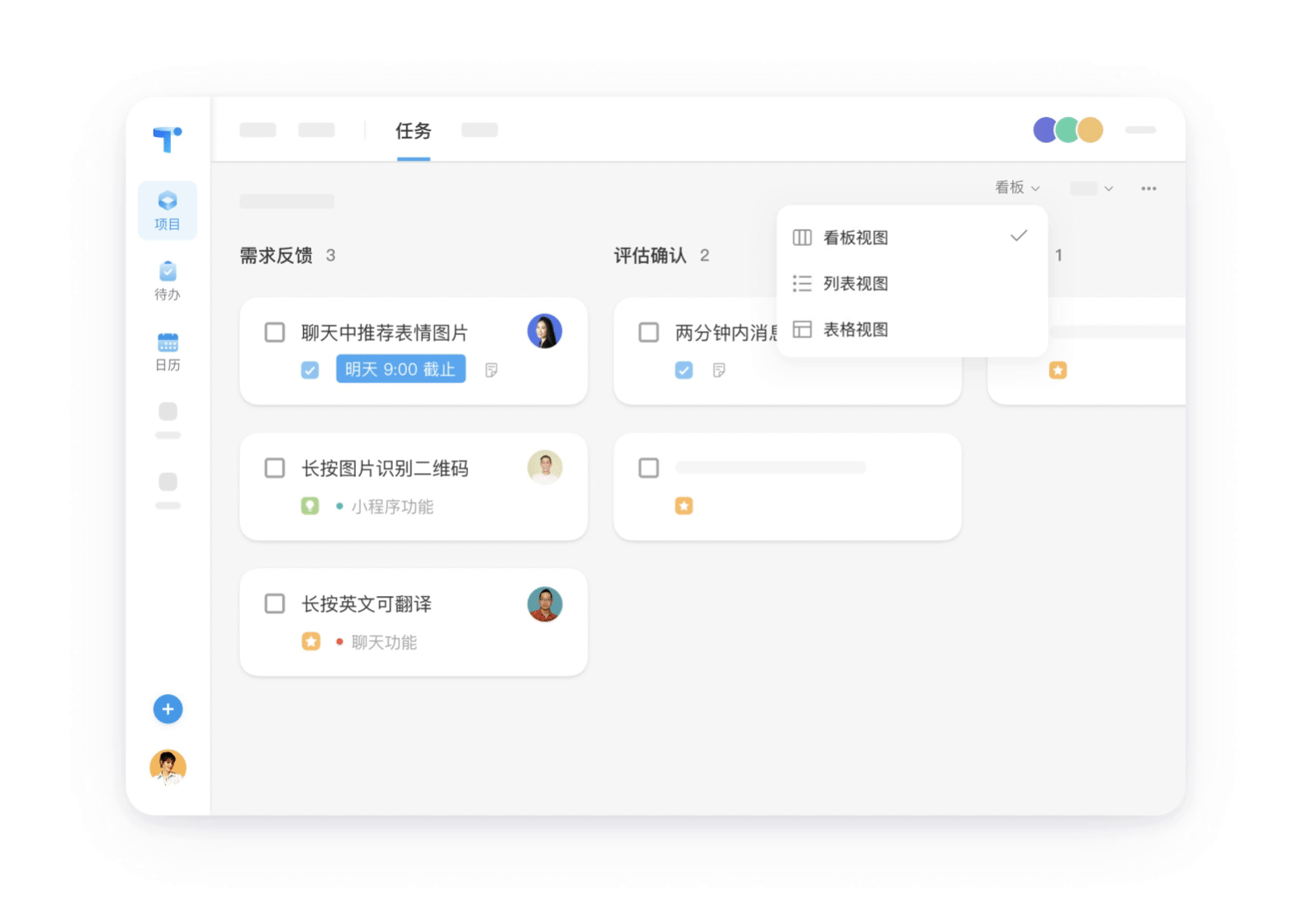Click the 明天 9:00 截止 deadline badge
This screenshot has width=1316, height=913.
[x=400, y=369]
